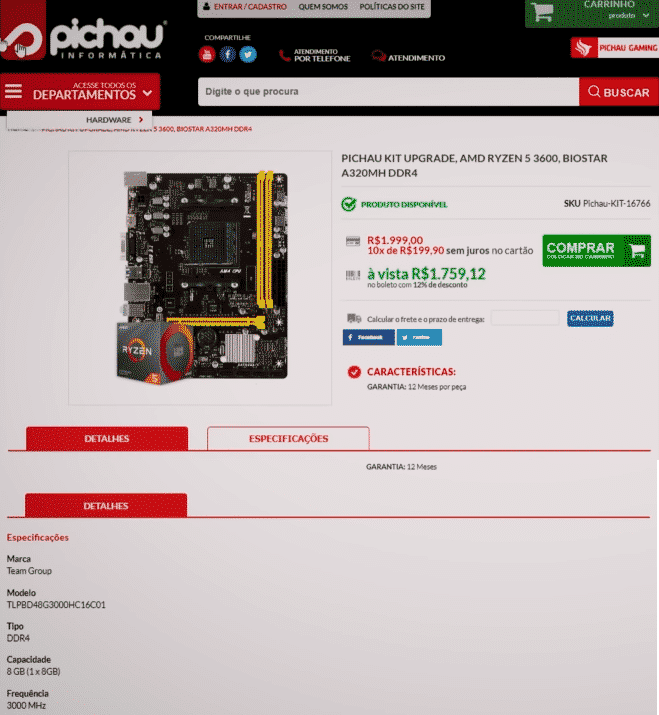The image size is (659, 715).
Task: Click the 'Team Group' brand value
Action: click(29, 571)
